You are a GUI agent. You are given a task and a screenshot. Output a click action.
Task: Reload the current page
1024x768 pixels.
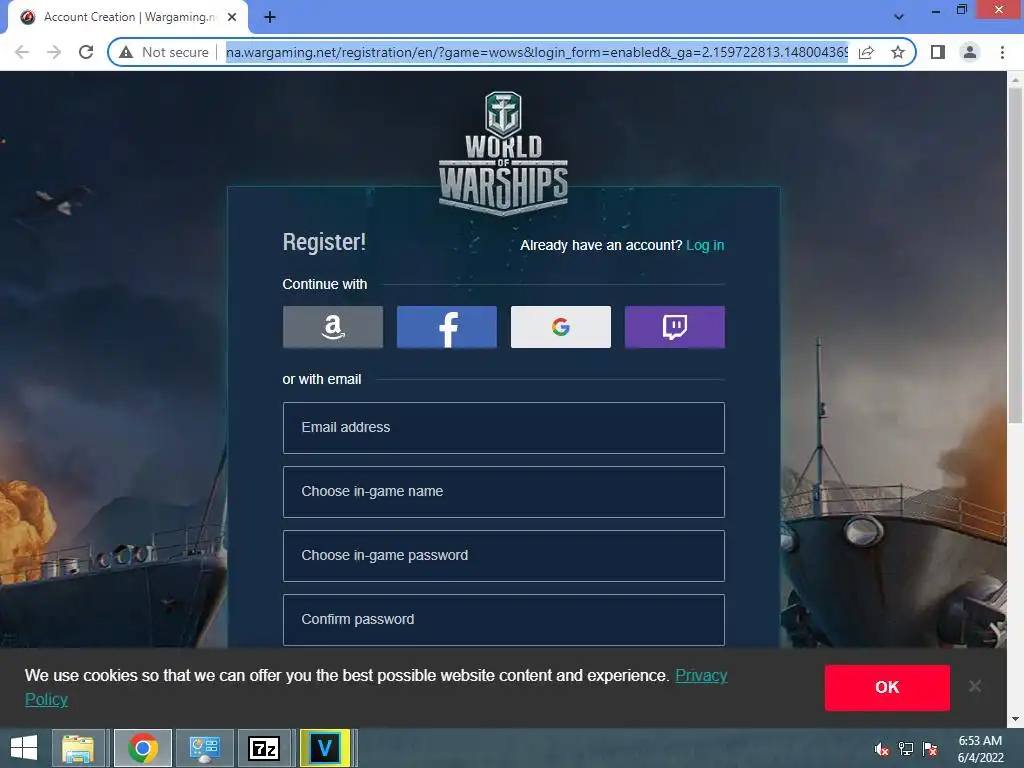coord(86,52)
